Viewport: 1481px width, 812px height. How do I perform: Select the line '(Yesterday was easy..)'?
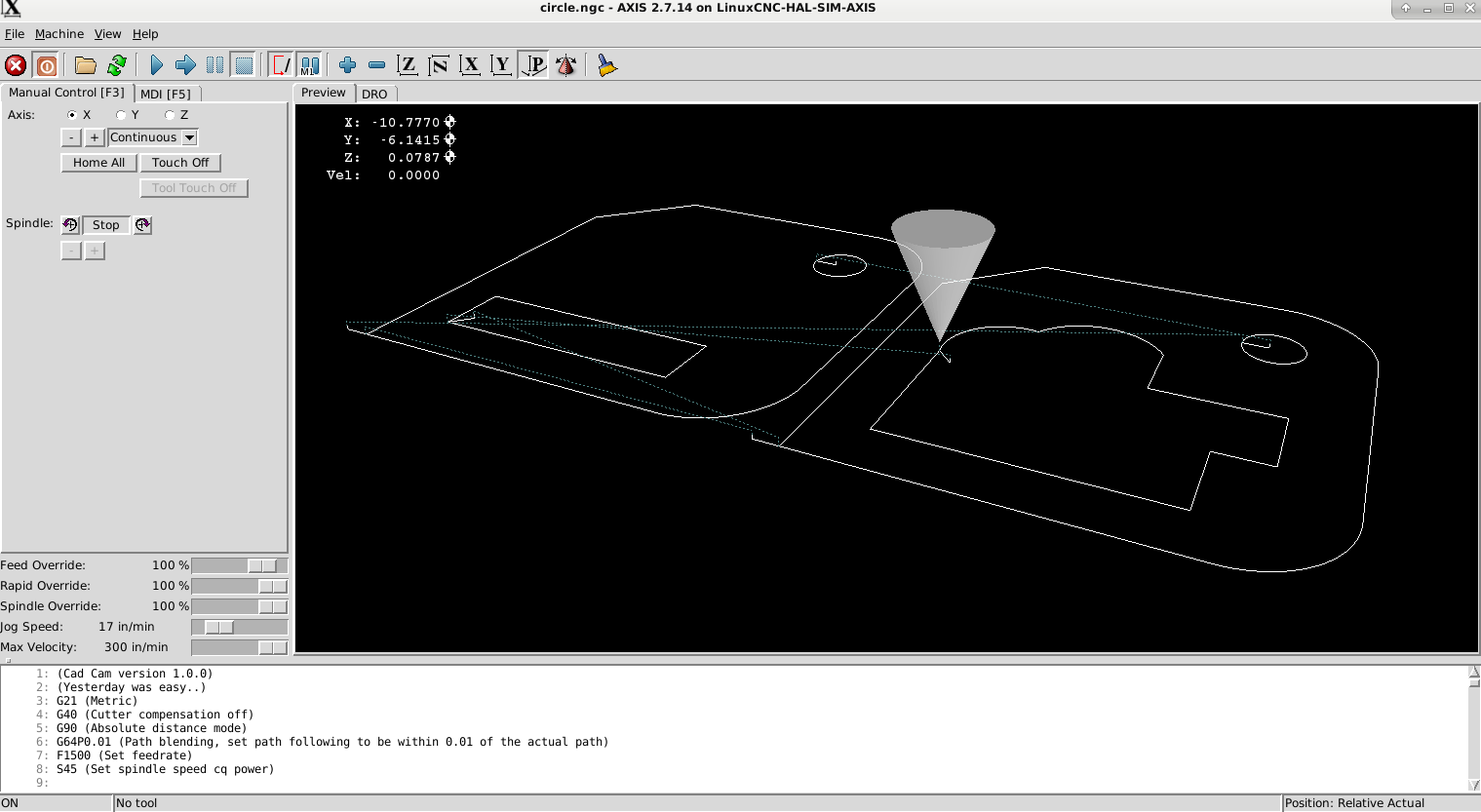coord(131,687)
